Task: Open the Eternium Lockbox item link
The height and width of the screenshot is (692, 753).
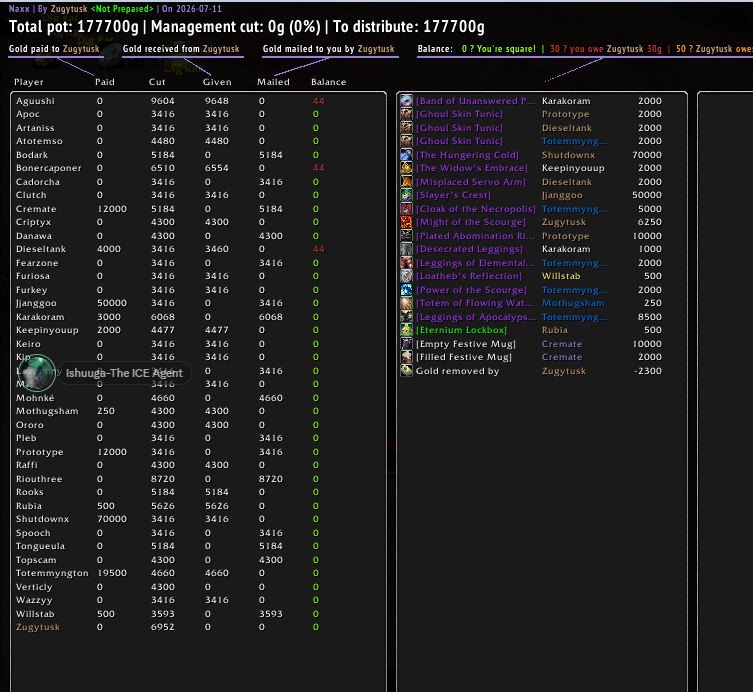Action: coord(461,330)
